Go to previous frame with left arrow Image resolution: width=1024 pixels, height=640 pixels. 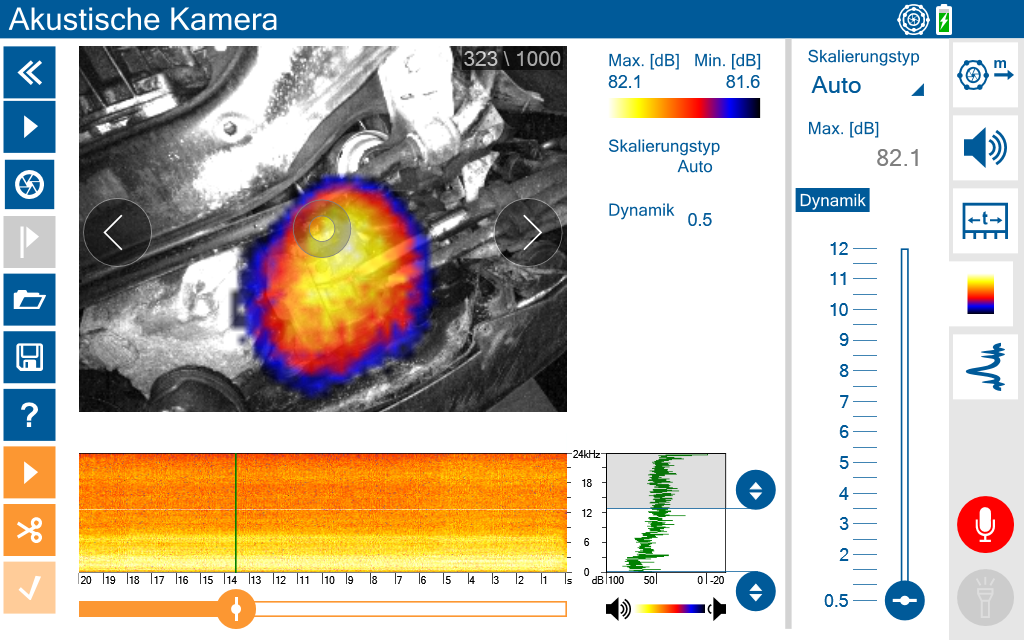(x=118, y=232)
